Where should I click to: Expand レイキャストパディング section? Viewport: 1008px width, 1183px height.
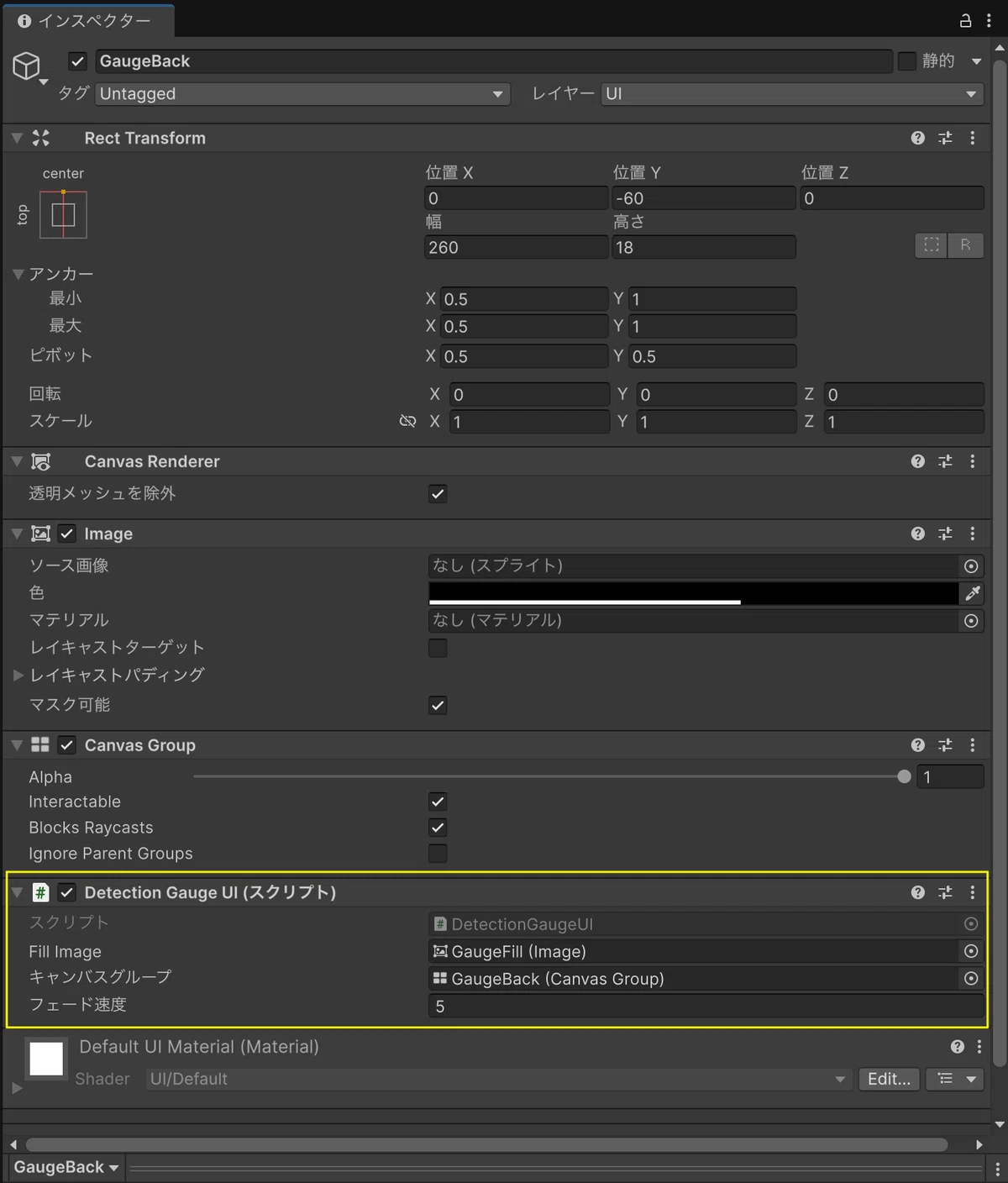(x=18, y=675)
